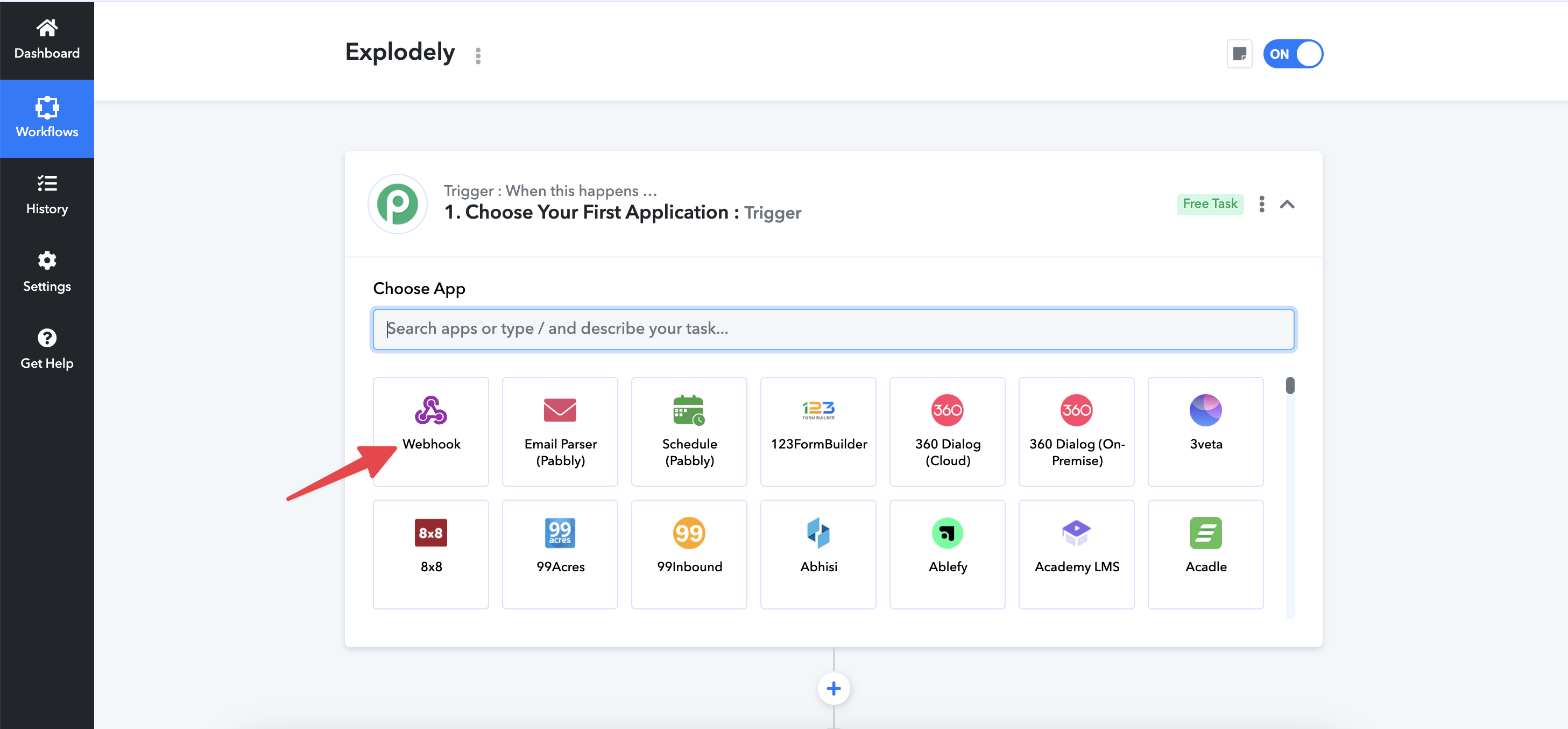This screenshot has height=729, width=1568.
Task: Click the workflow notes icon
Action: tap(1239, 54)
